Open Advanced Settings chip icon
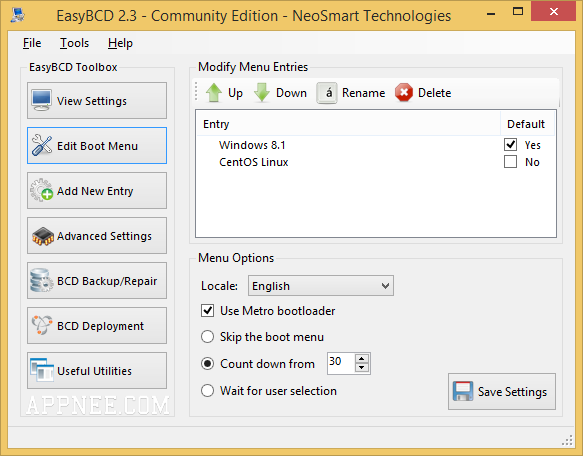 [x=43, y=236]
